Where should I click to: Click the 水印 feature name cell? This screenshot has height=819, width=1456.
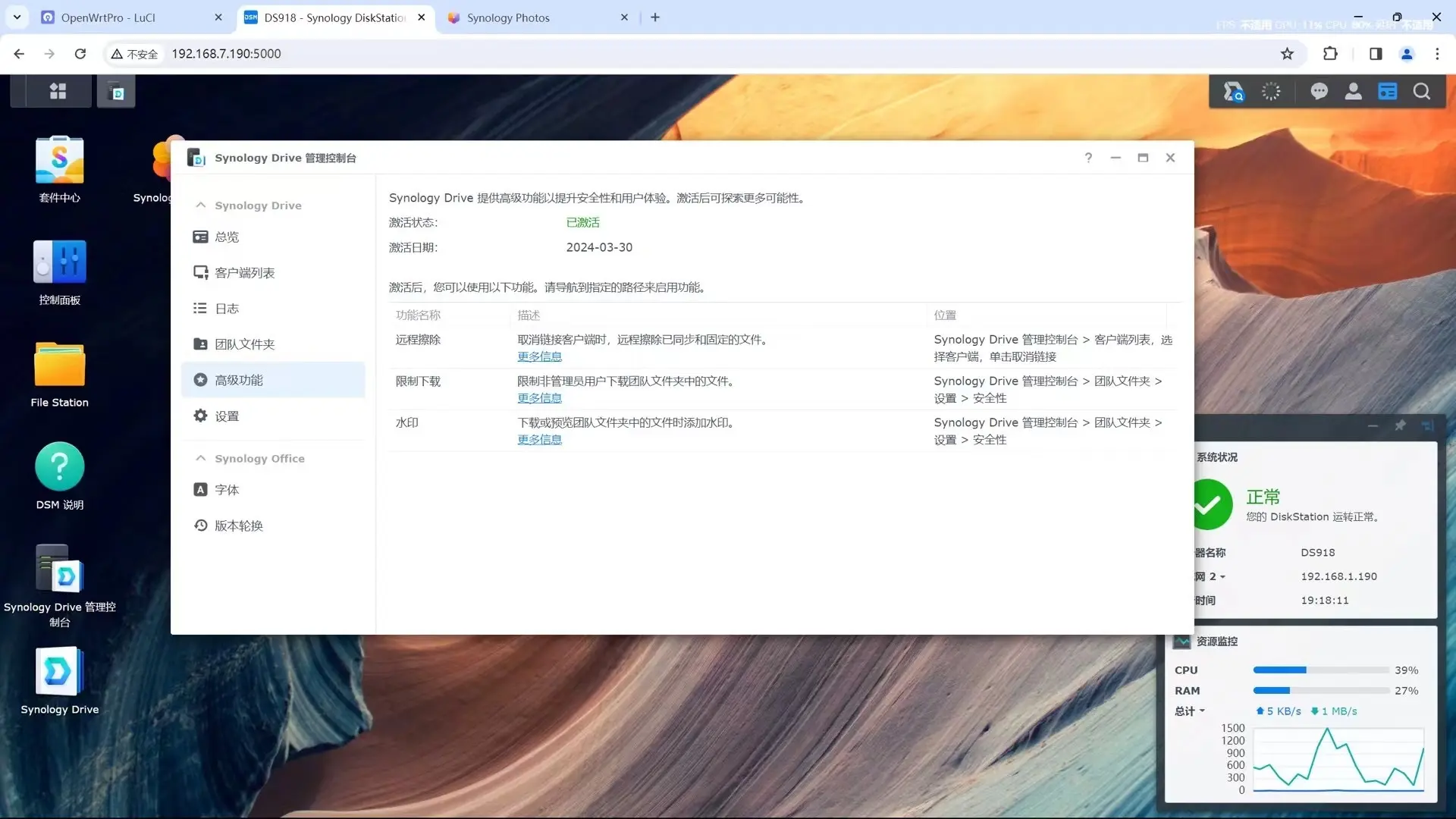coord(406,423)
